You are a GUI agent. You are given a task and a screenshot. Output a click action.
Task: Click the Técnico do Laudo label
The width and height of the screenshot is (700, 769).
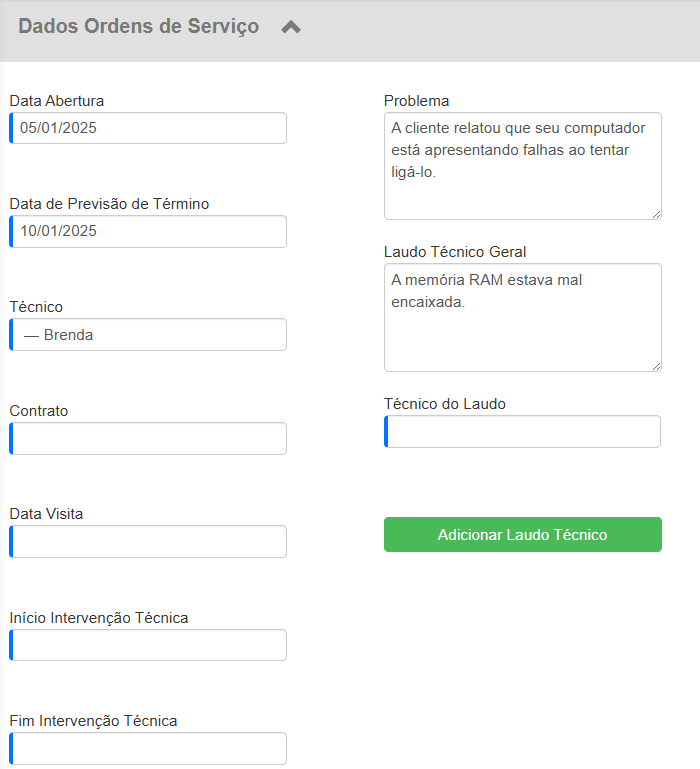pos(445,404)
